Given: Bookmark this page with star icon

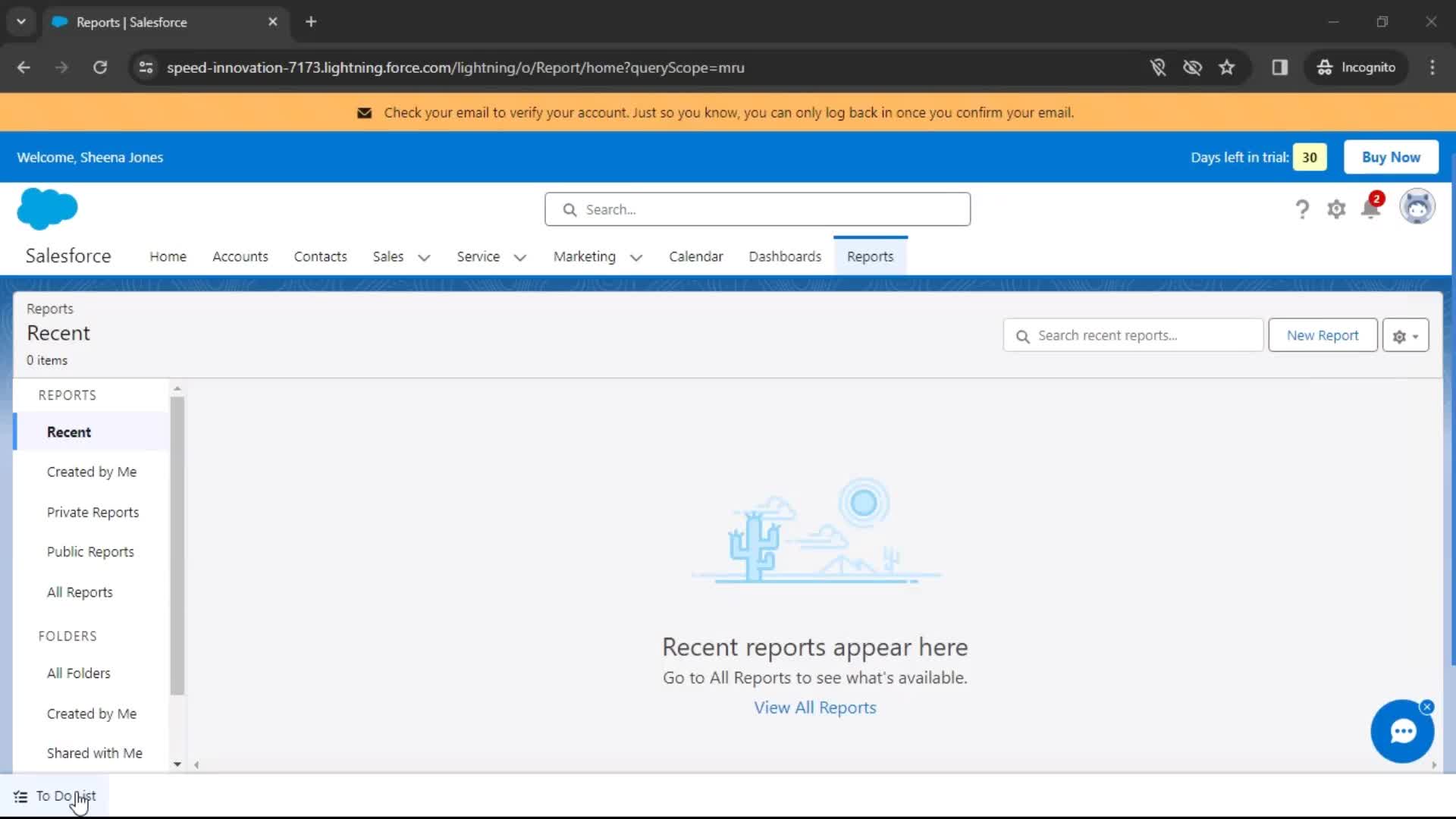Looking at the screenshot, I should pyautogui.click(x=1227, y=67).
